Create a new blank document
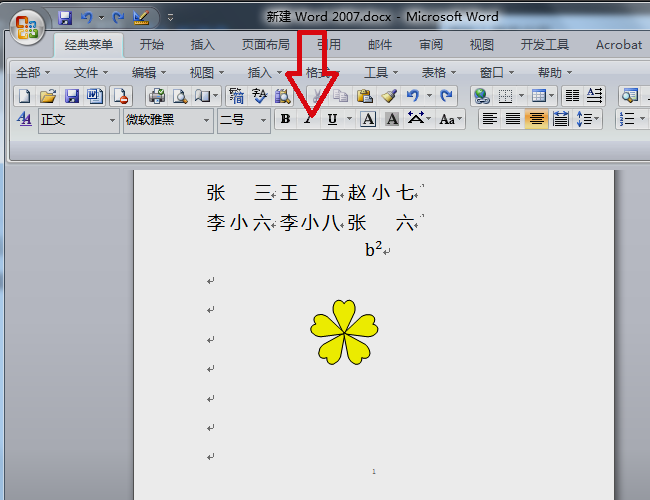The height and width of the screenshot is (500, 650). (x=24, y=96)
